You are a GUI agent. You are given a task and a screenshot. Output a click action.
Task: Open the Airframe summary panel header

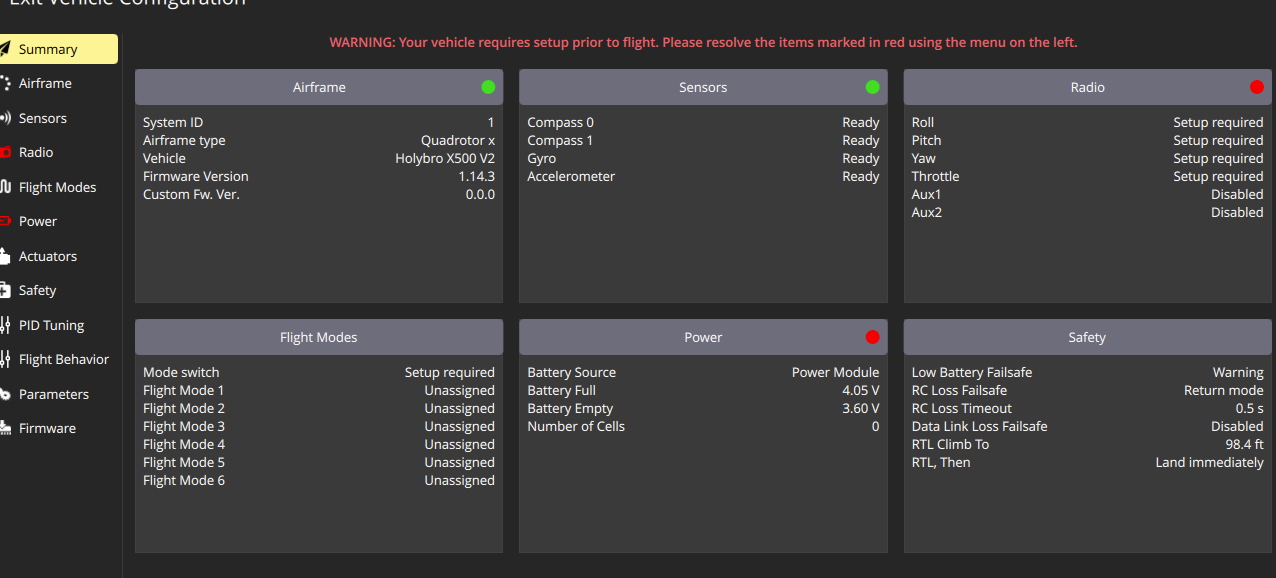coord(319,87)
